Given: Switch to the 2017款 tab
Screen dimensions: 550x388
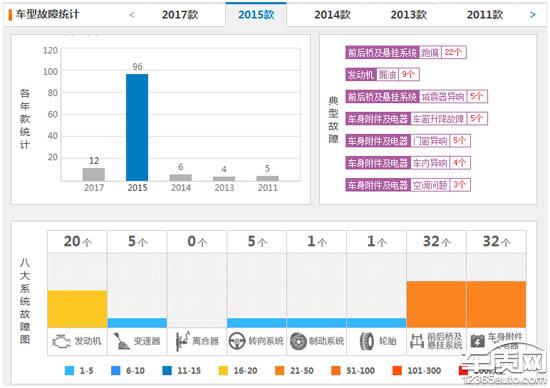Looking at the screenshot, I should [x=180, y=15].
